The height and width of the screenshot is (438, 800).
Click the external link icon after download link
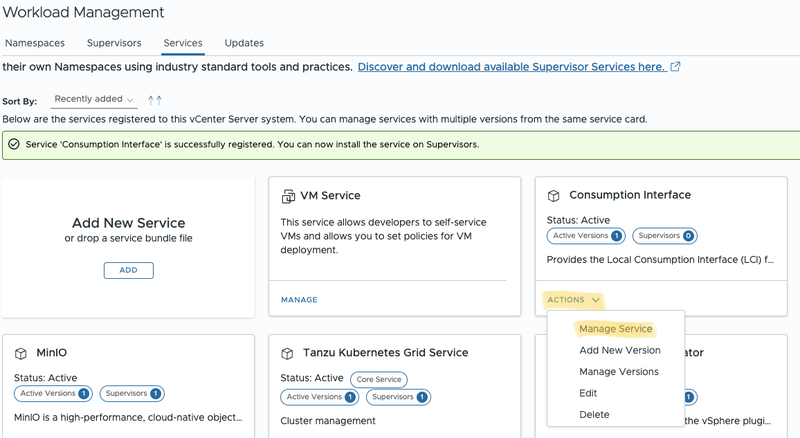[x=675, y=67]
